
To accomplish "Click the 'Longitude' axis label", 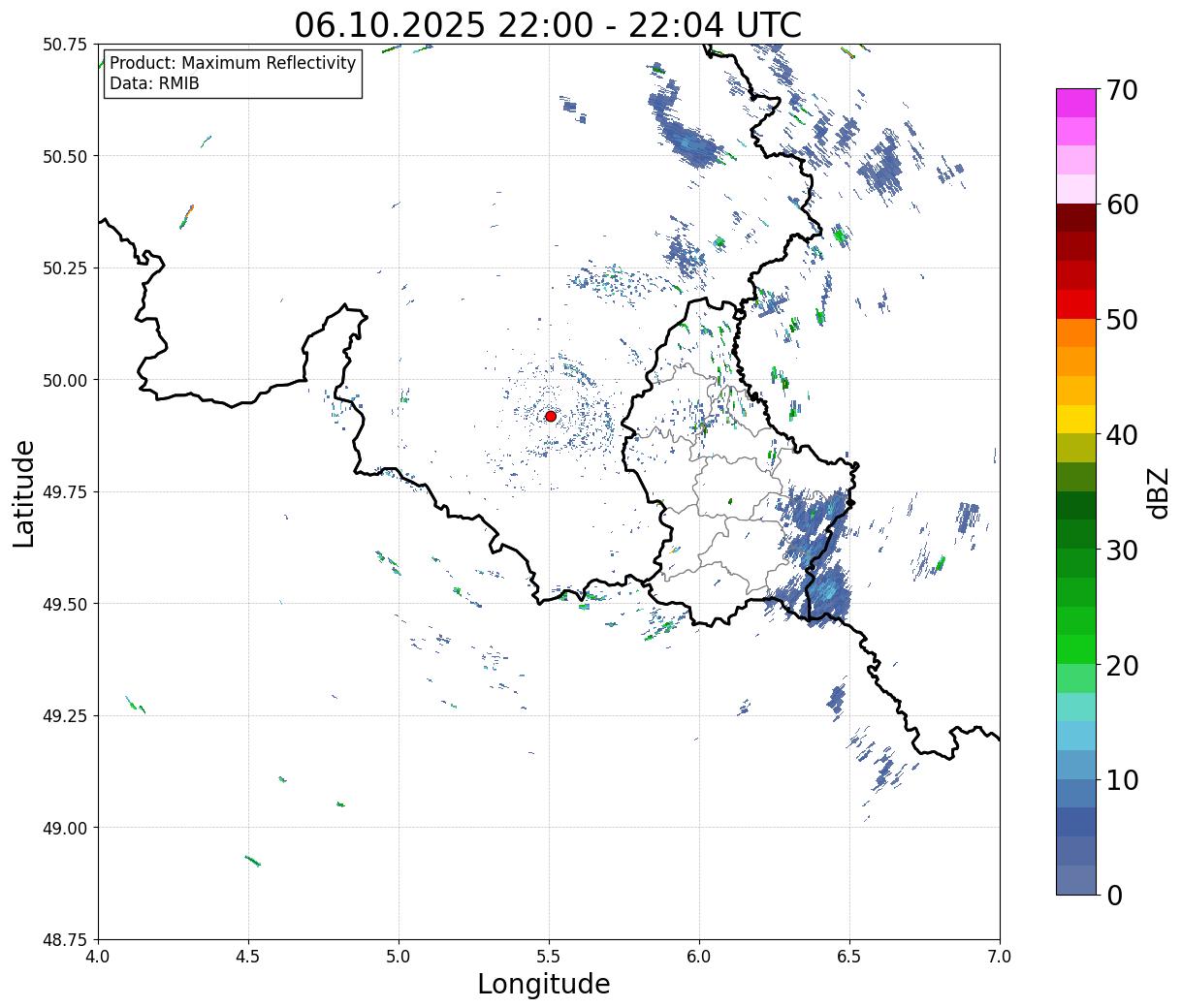I will pyautogui.click(x=544, y=984).
